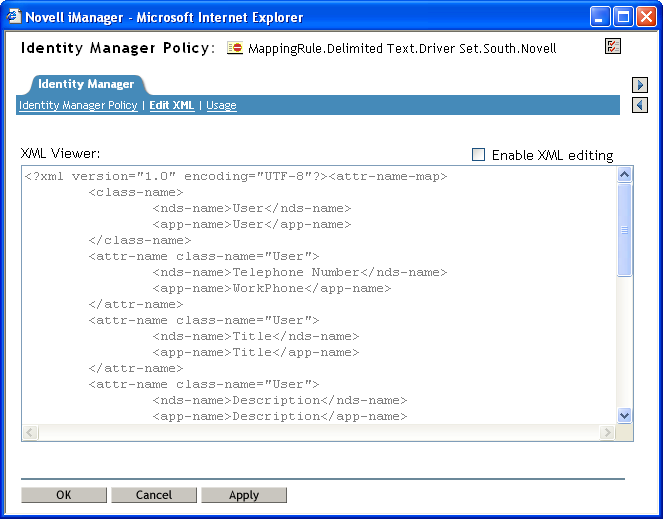Click the right arrow tab navigation button
This screenshot has width=663, height=519.
tap(640, 85)
